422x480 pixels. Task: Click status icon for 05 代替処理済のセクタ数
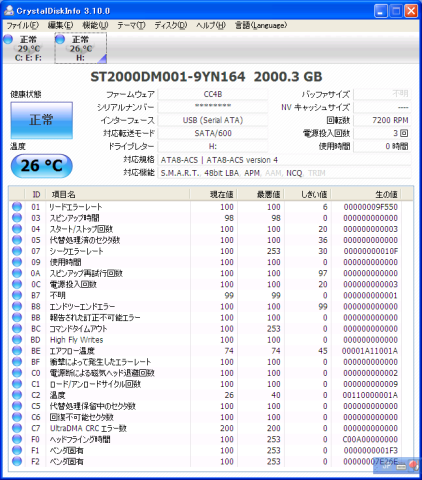coord(17,240)
